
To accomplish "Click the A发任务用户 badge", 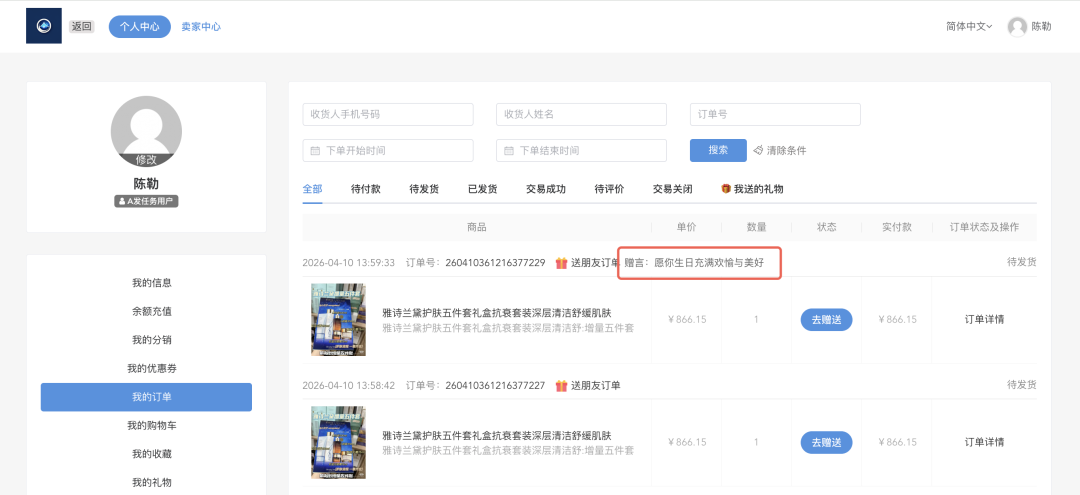I will tap(146, 202).
